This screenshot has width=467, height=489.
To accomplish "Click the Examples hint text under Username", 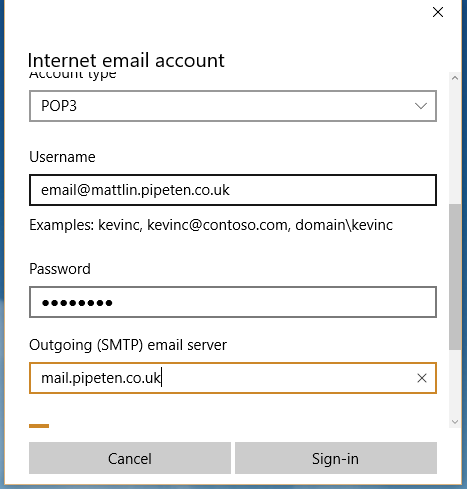I will 211,225.
